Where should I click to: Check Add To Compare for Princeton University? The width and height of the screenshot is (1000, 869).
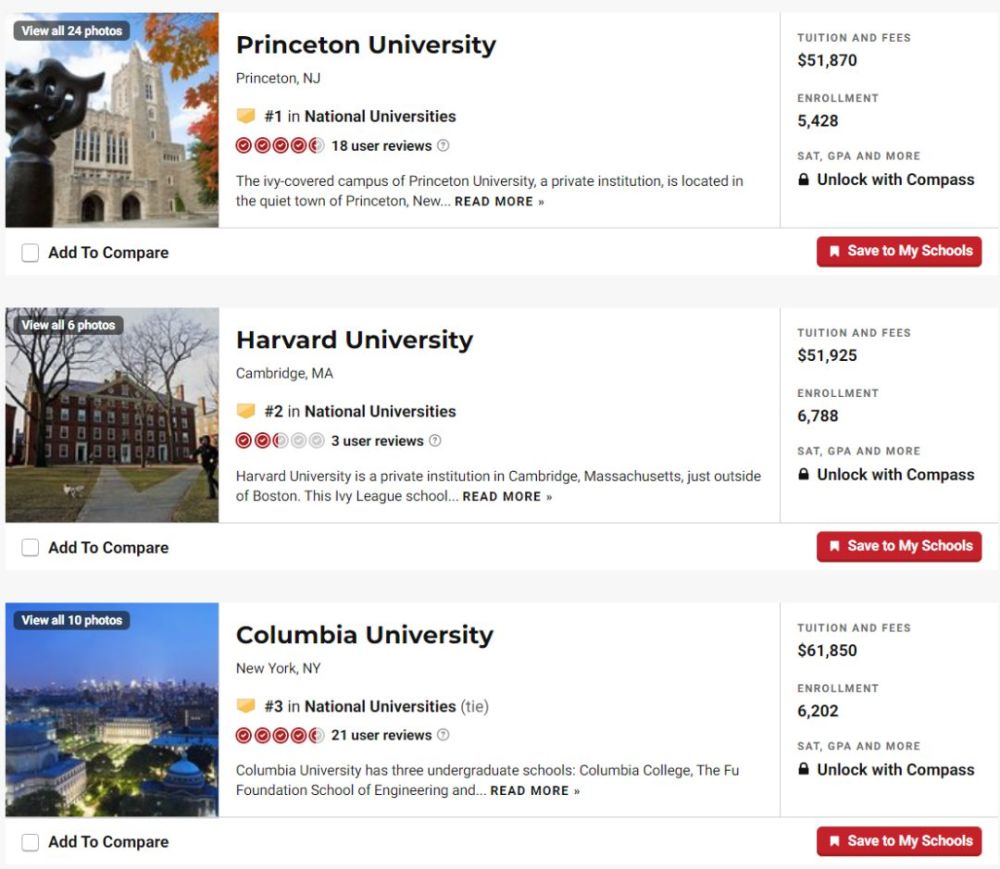point(31,253)
